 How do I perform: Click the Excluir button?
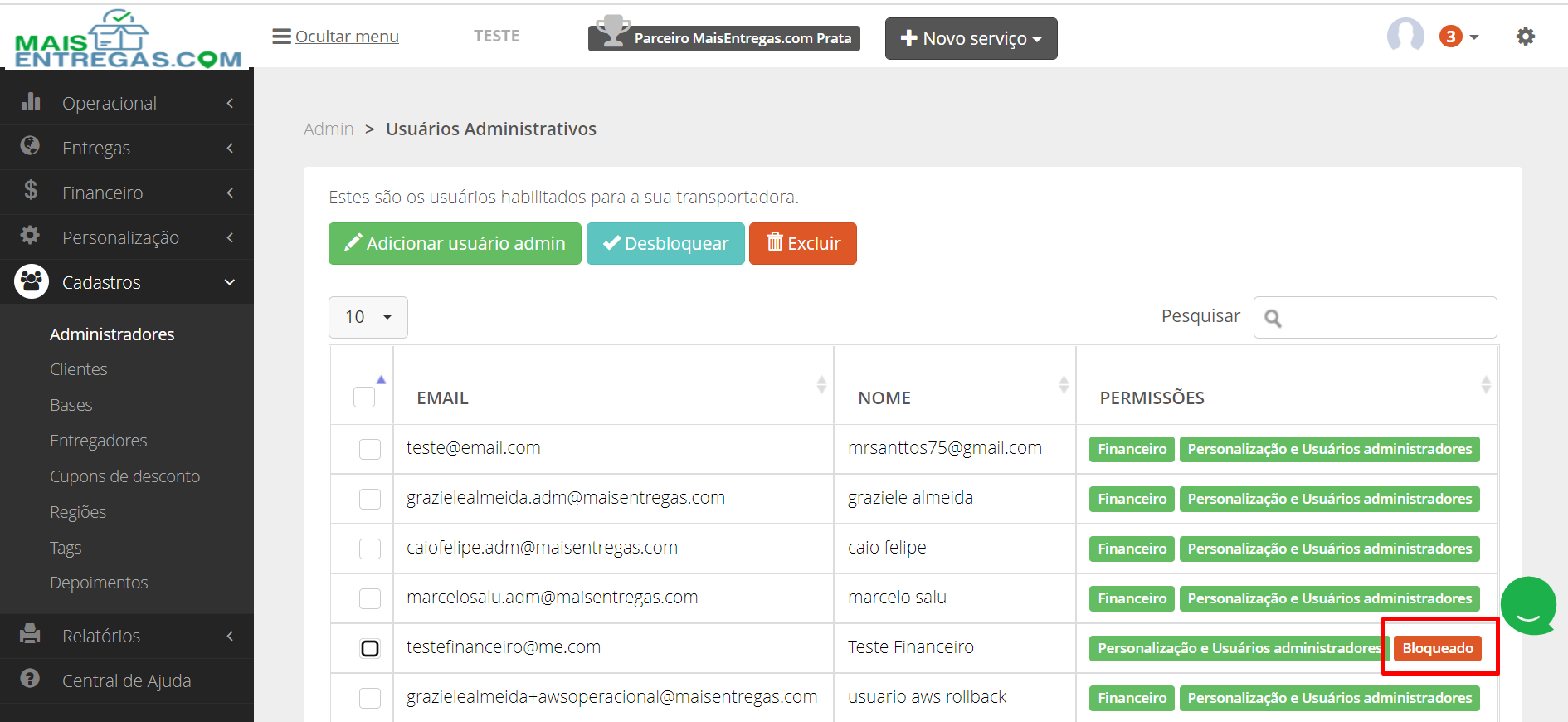[803, 243]
